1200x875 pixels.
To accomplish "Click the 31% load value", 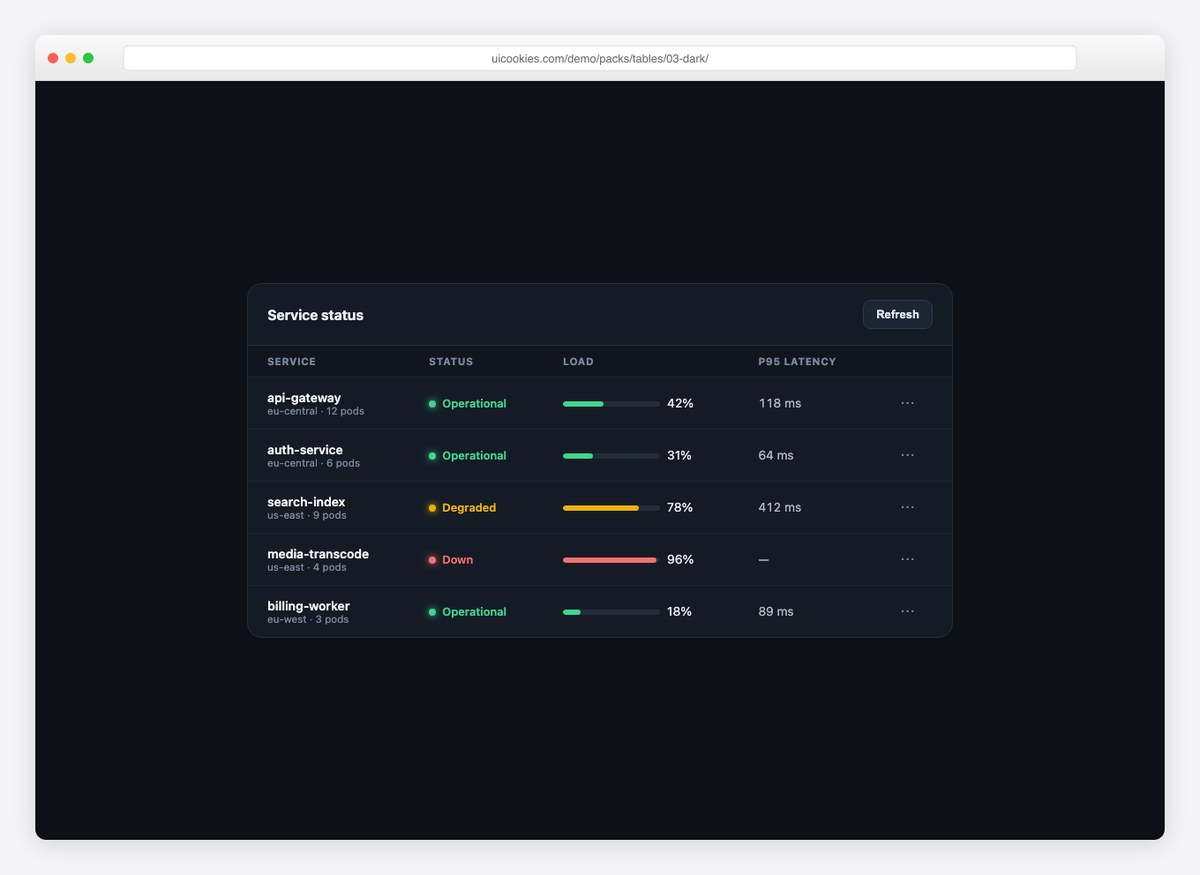I will 679,456.
